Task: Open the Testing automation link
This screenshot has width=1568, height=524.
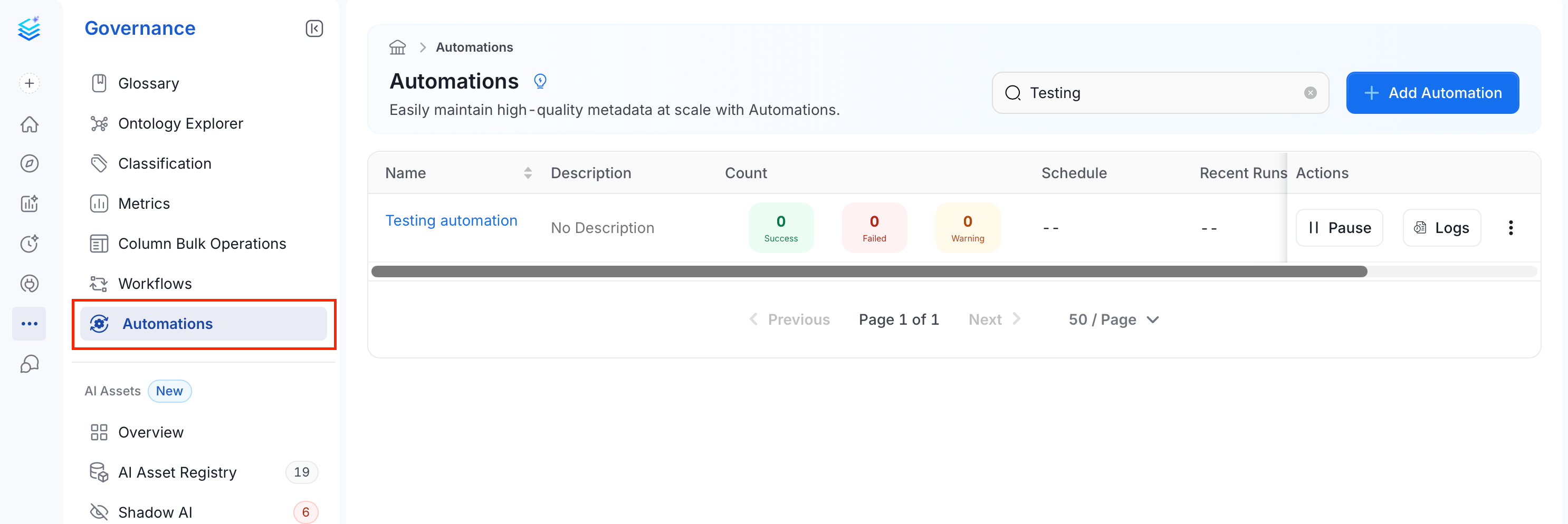Action: (x=451, y=221)
